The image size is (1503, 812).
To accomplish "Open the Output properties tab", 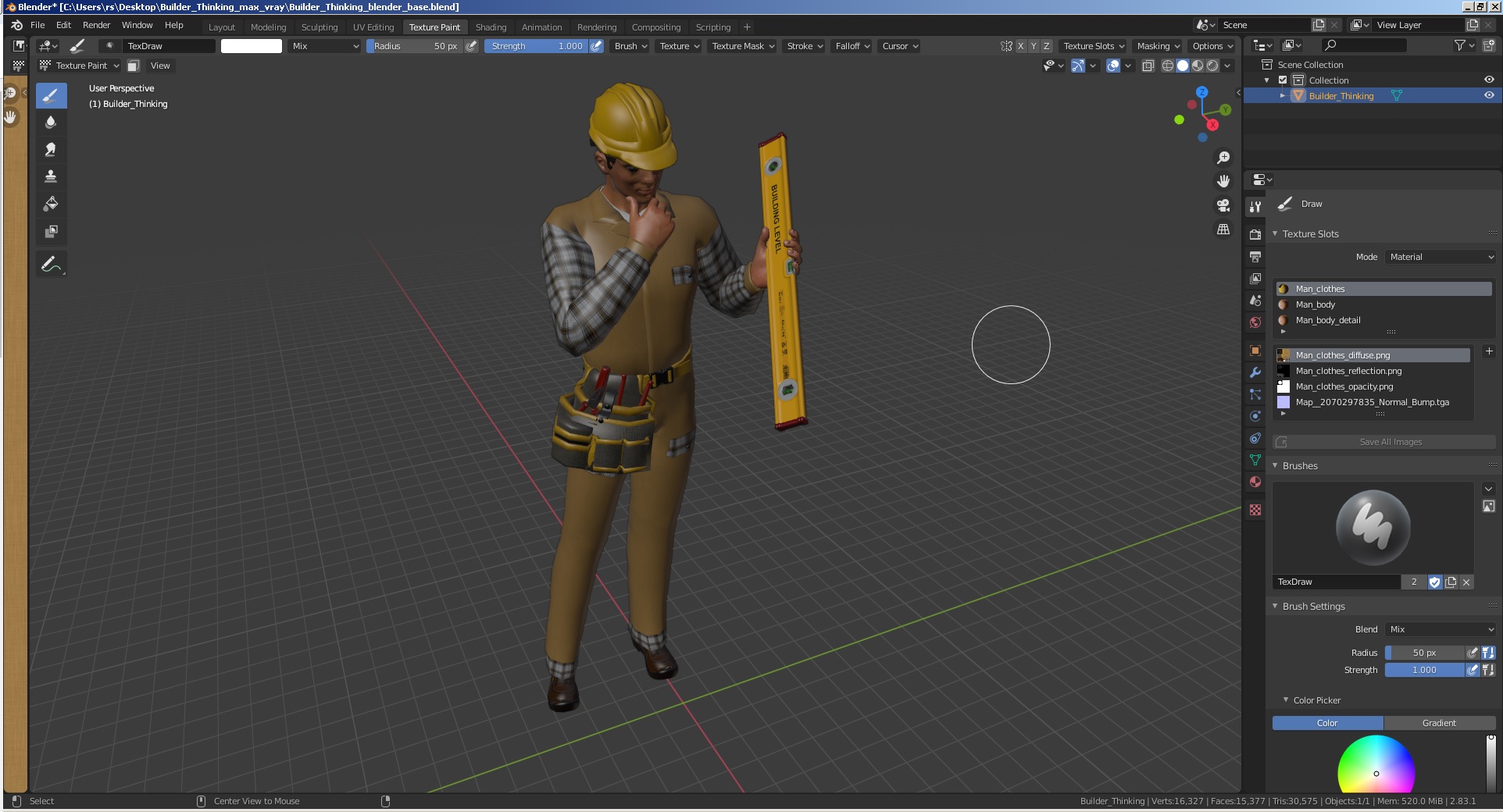I will coord(1255,257).
